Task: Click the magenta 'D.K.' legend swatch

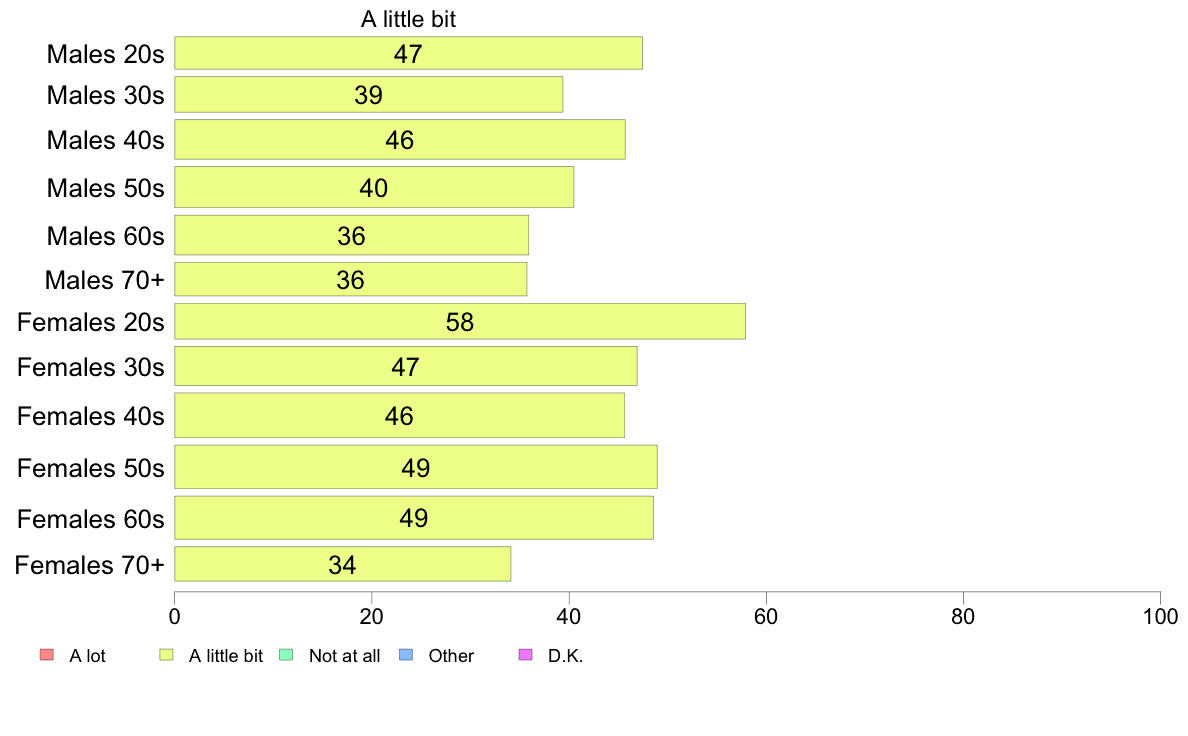Action: 525,655
